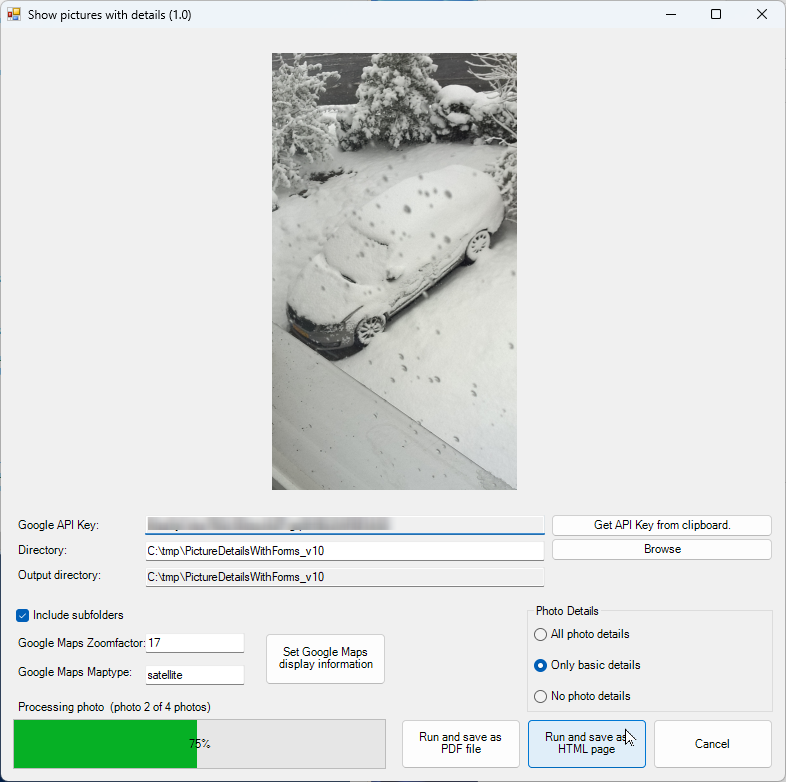The width and height of the screenshot is (786, 782).
Task: Click the Google Maps Maptype field
Action: (x=195, y=675)
